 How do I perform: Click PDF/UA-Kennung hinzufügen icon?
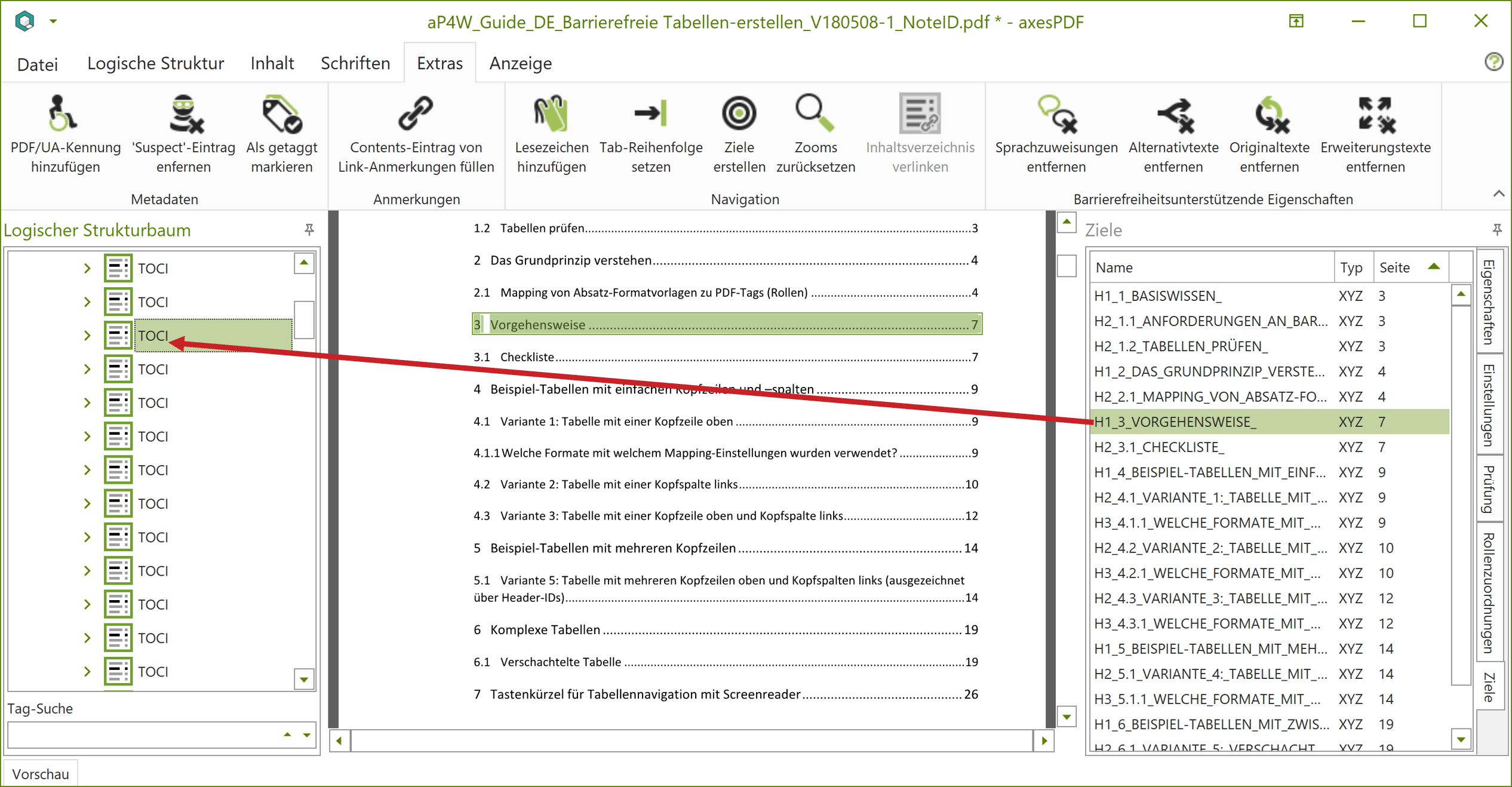click(x=62, y=113)
